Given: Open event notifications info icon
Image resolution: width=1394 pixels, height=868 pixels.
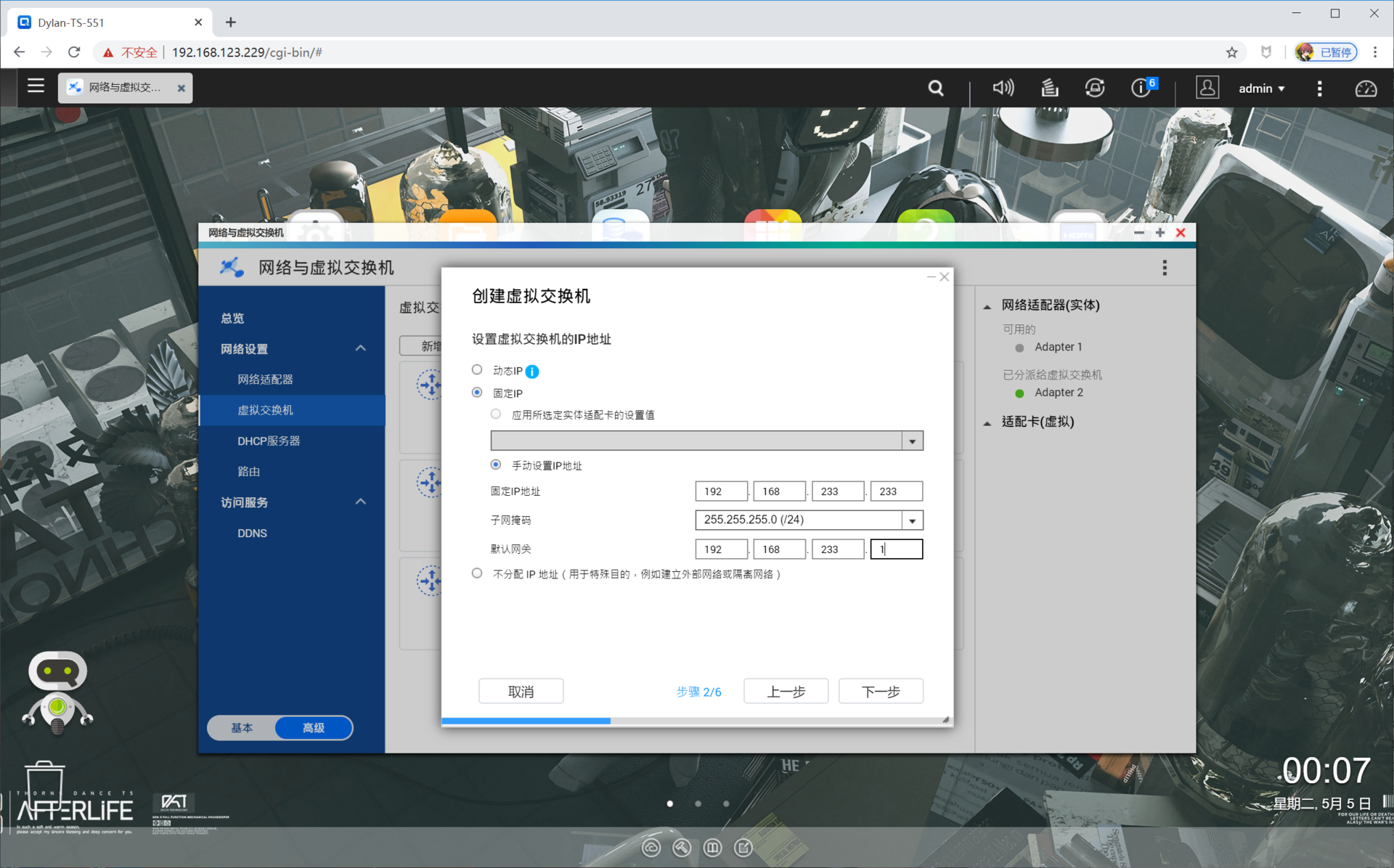Looking at the screenshot, I should (x=1141, y=88).
